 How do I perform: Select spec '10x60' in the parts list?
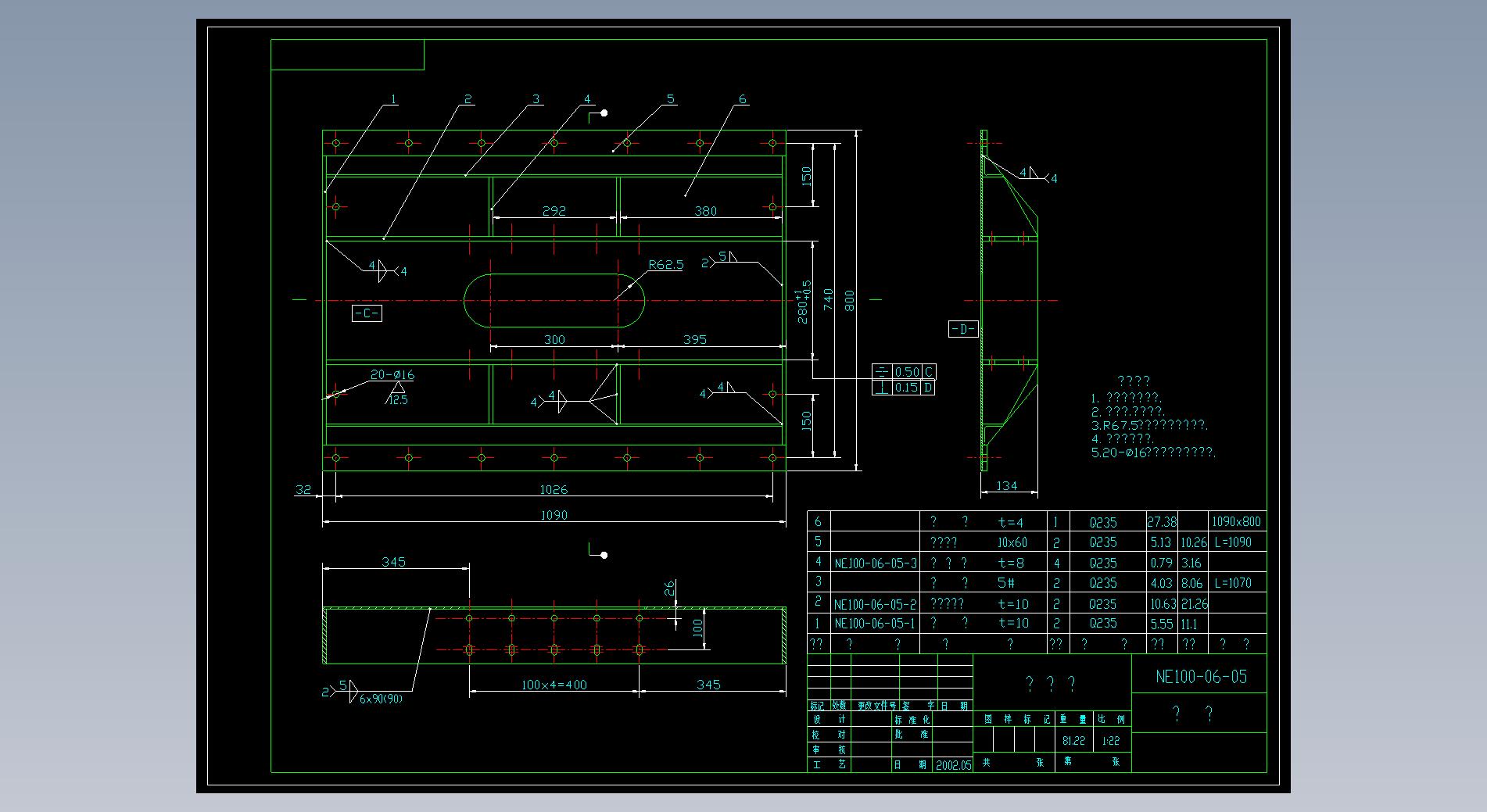pyautogui.click(x=1012, y=542)
